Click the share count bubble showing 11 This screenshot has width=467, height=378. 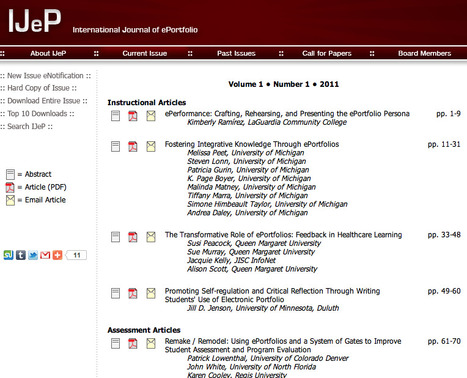77,255
